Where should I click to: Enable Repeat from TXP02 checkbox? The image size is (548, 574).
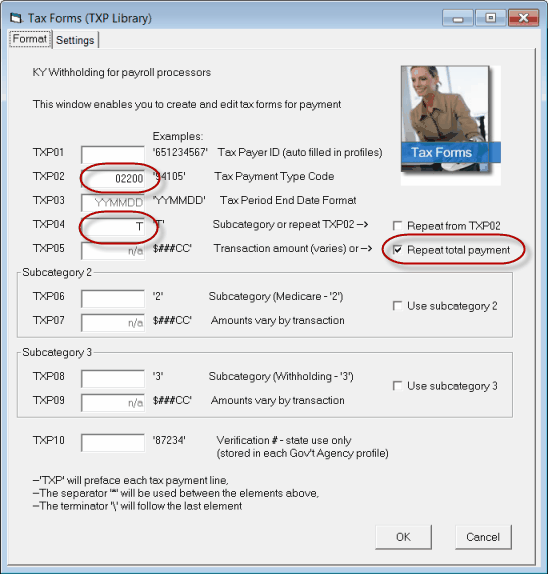[398, 226]
